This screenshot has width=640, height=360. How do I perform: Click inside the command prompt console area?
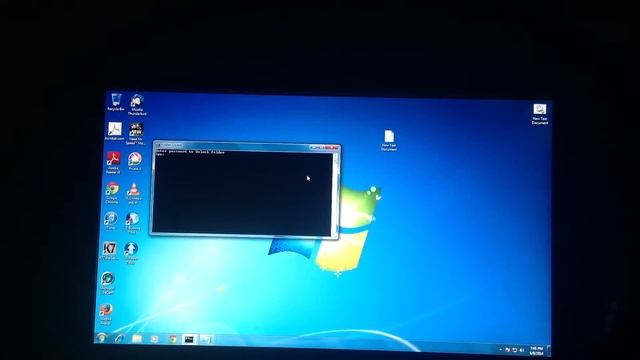click(242, 193)
